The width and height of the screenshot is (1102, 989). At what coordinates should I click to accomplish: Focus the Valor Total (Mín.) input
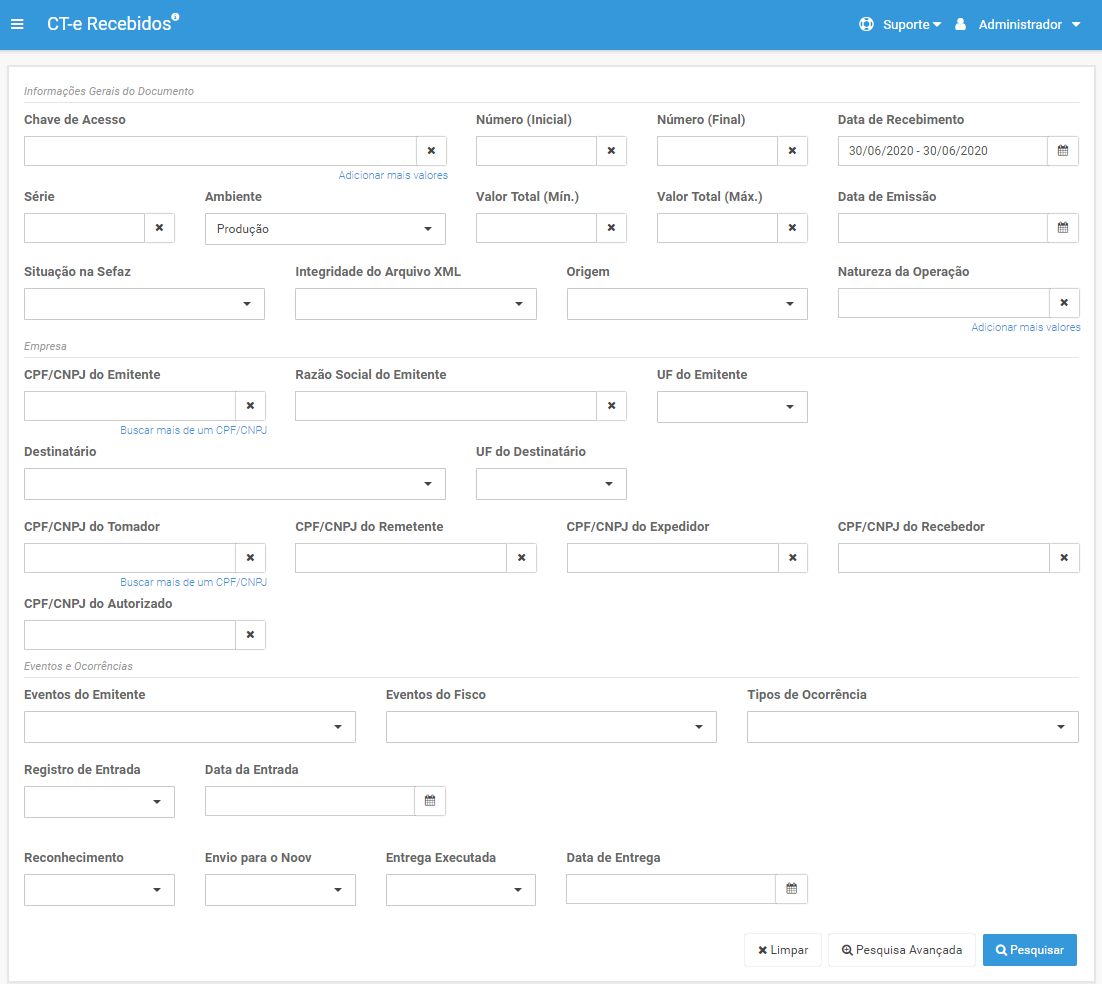(x=536, y=228)
